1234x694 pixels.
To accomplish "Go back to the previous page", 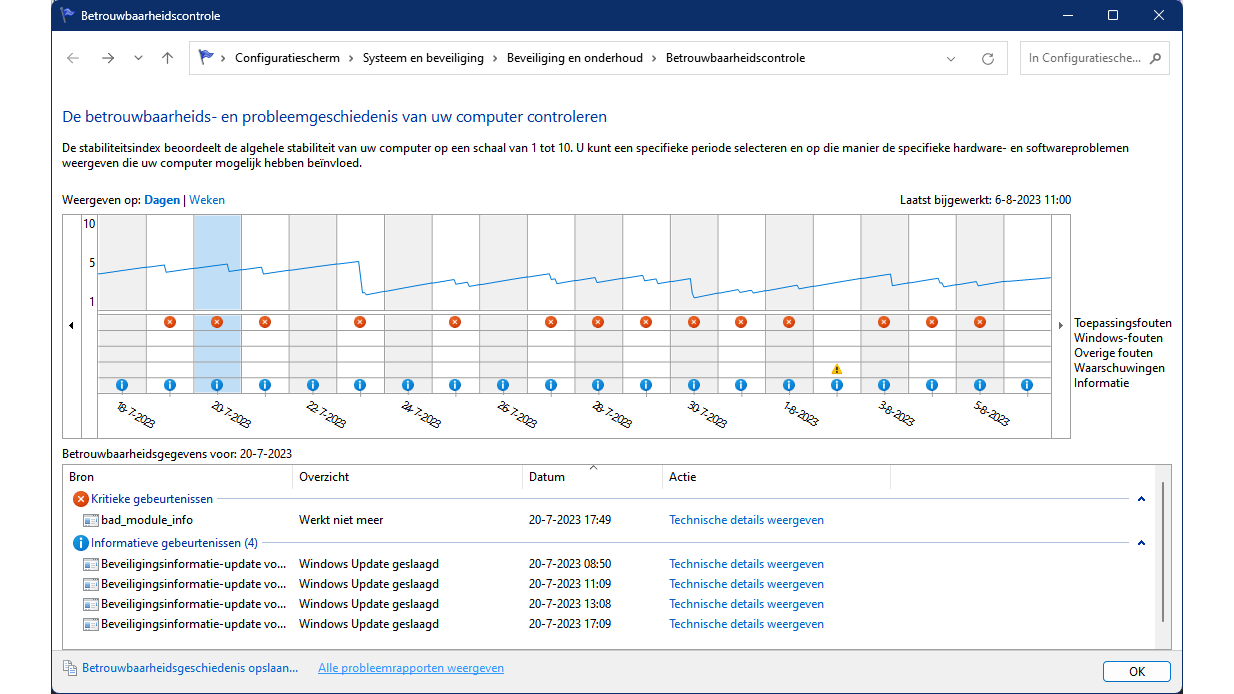I will pyautogui.click(x=73, y=58).
